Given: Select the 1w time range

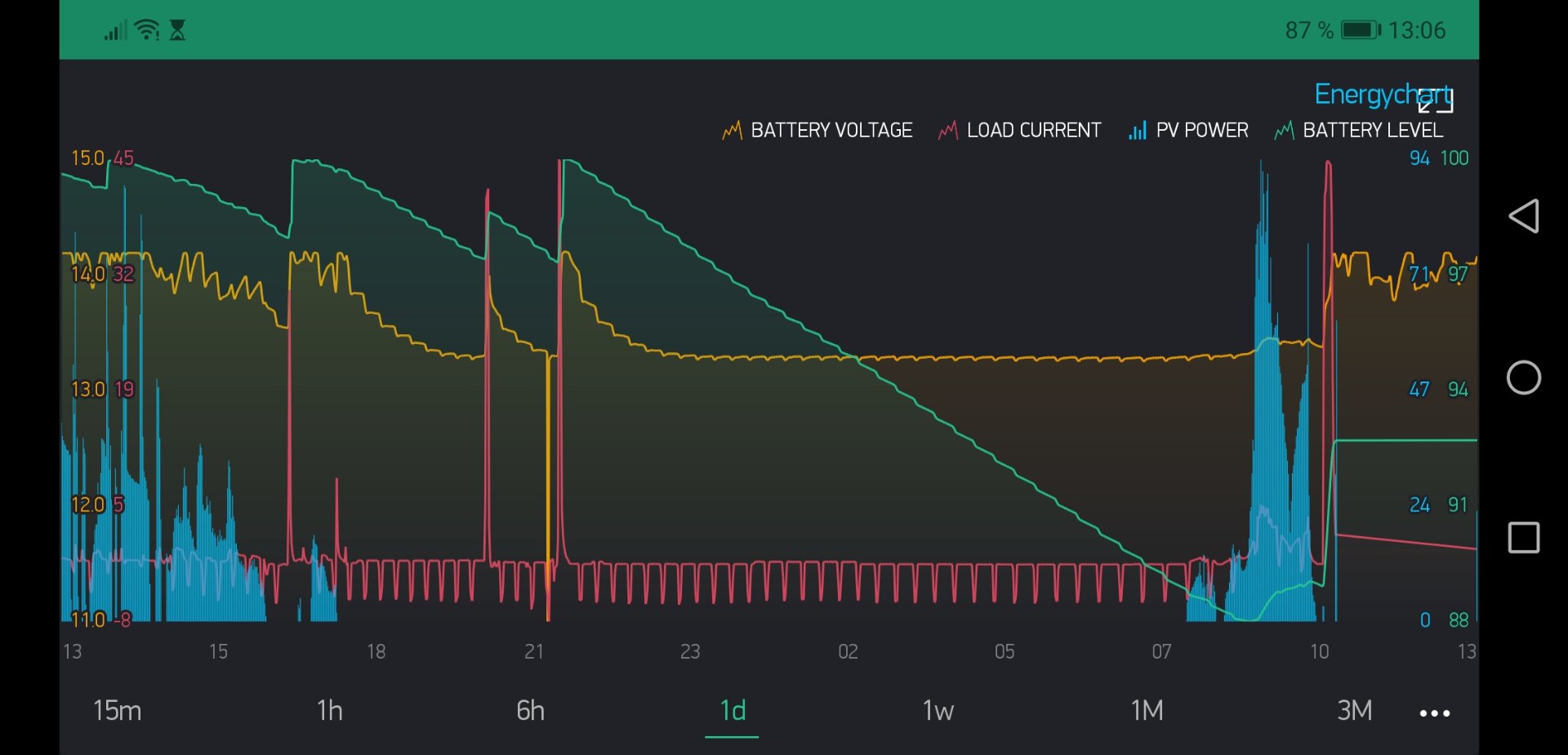Looking at the screenshot, I should 938,710.
